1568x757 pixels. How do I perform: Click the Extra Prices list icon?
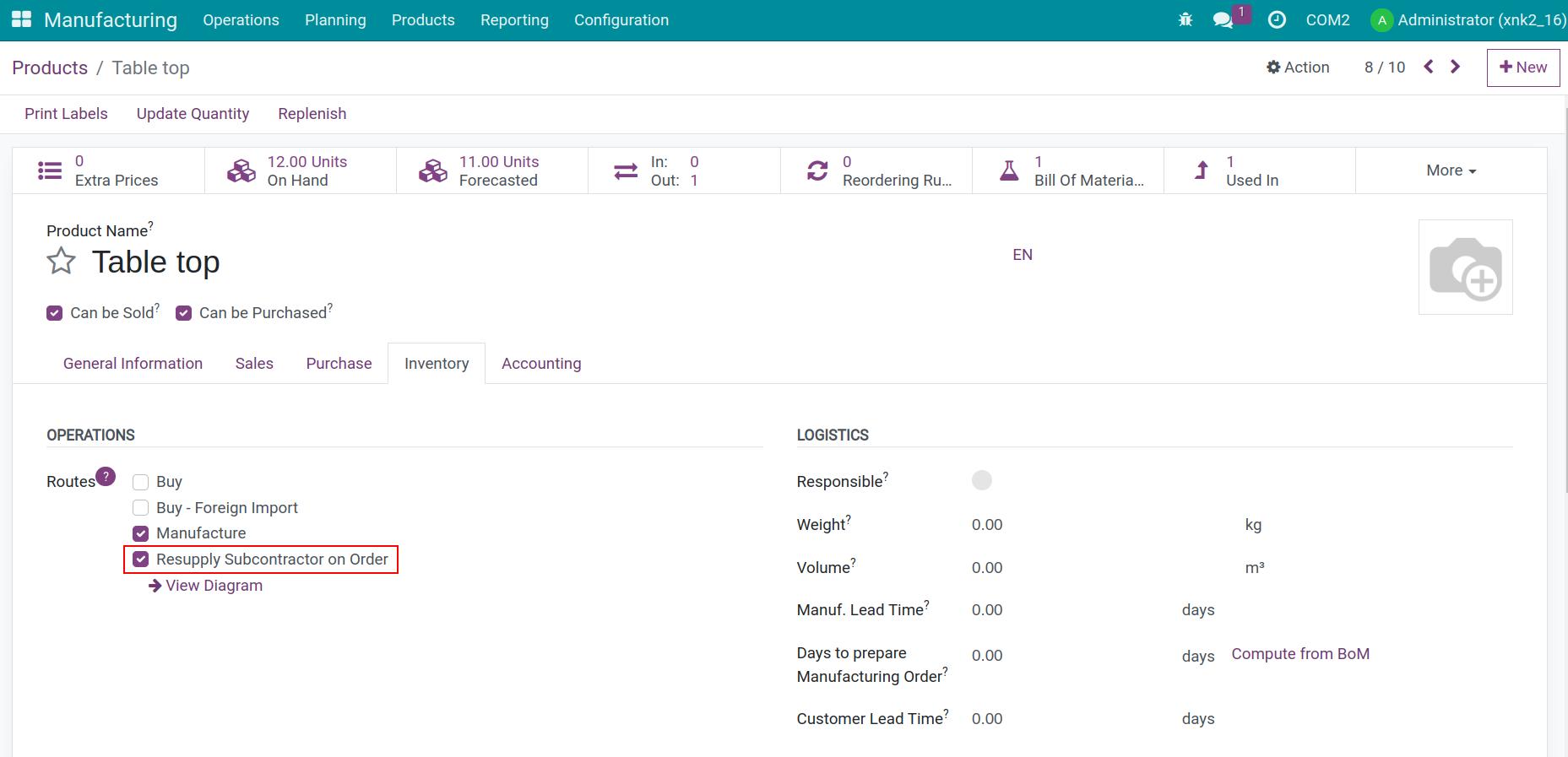coord(50,170)
